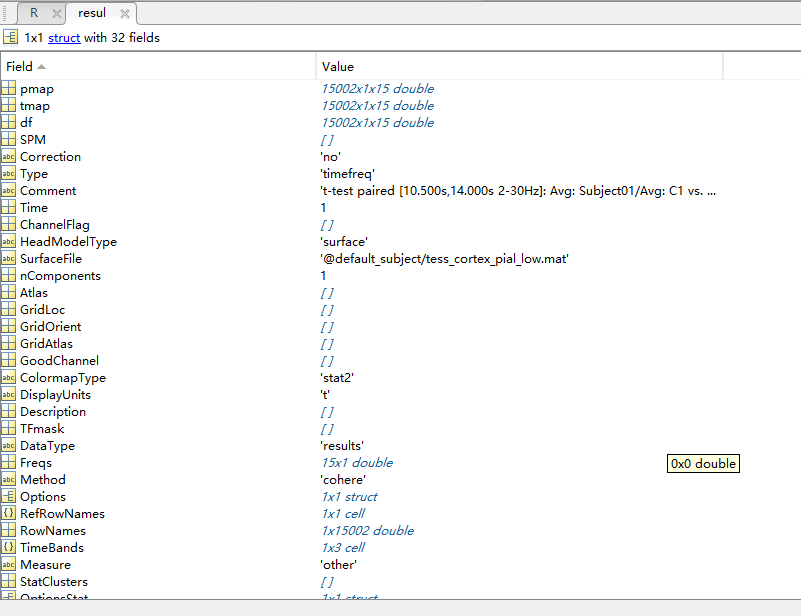Viewport: 801px width, 616px height.
Task: Click the tmap value 15002x1x15 double
Action: (377, 106)
